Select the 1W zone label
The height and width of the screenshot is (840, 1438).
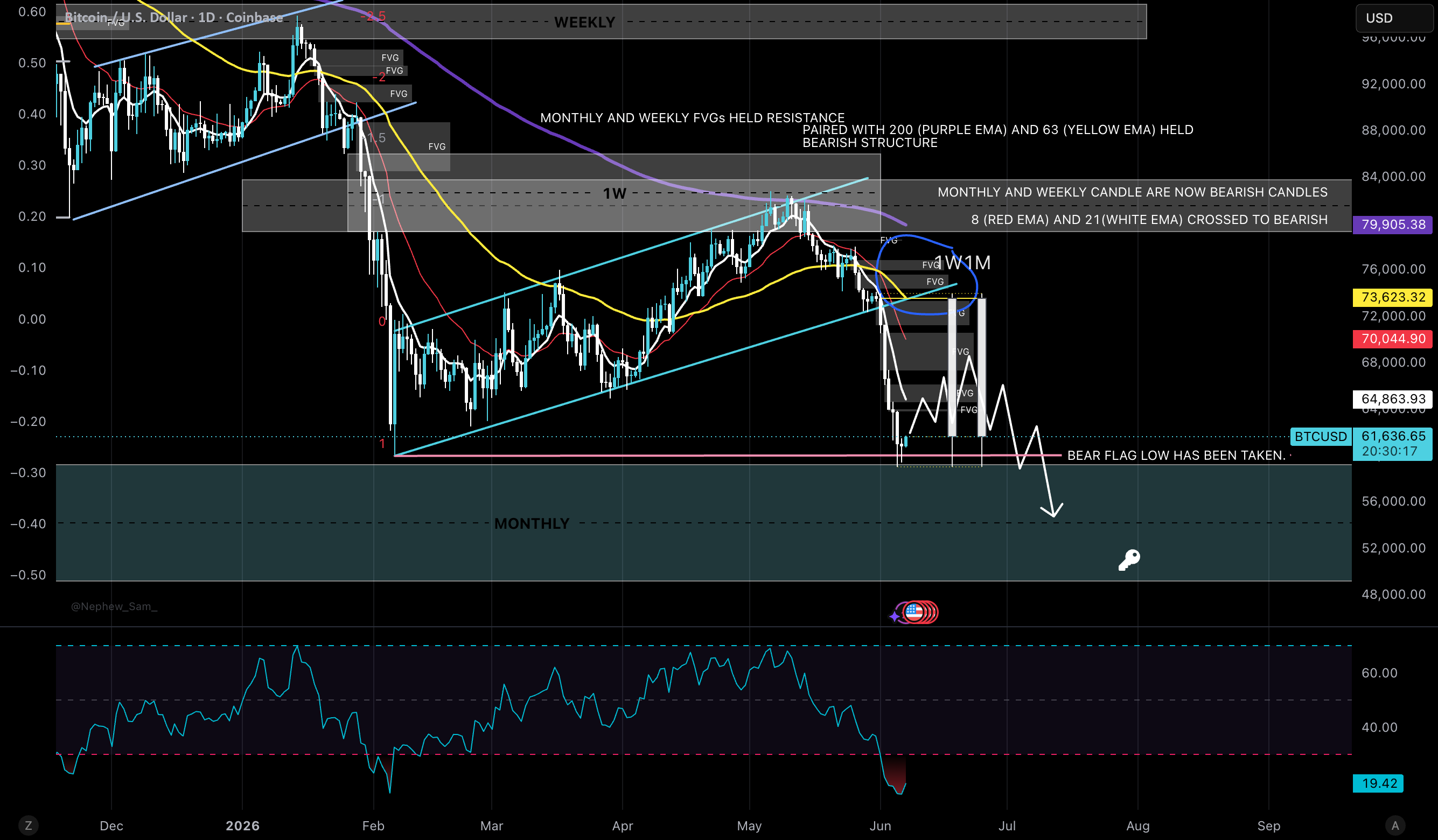[x=615, y=193]
